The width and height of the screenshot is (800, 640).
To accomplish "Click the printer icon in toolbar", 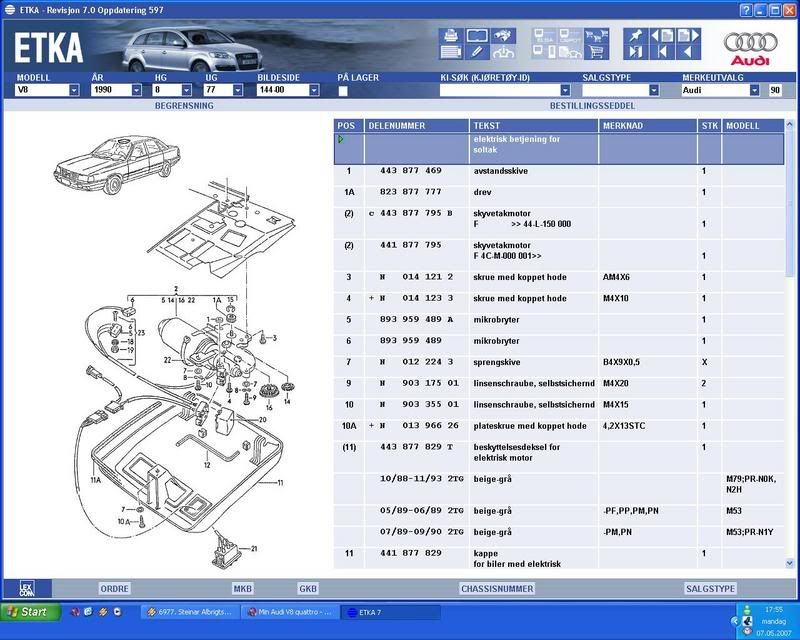I will [x=451, y=35].
